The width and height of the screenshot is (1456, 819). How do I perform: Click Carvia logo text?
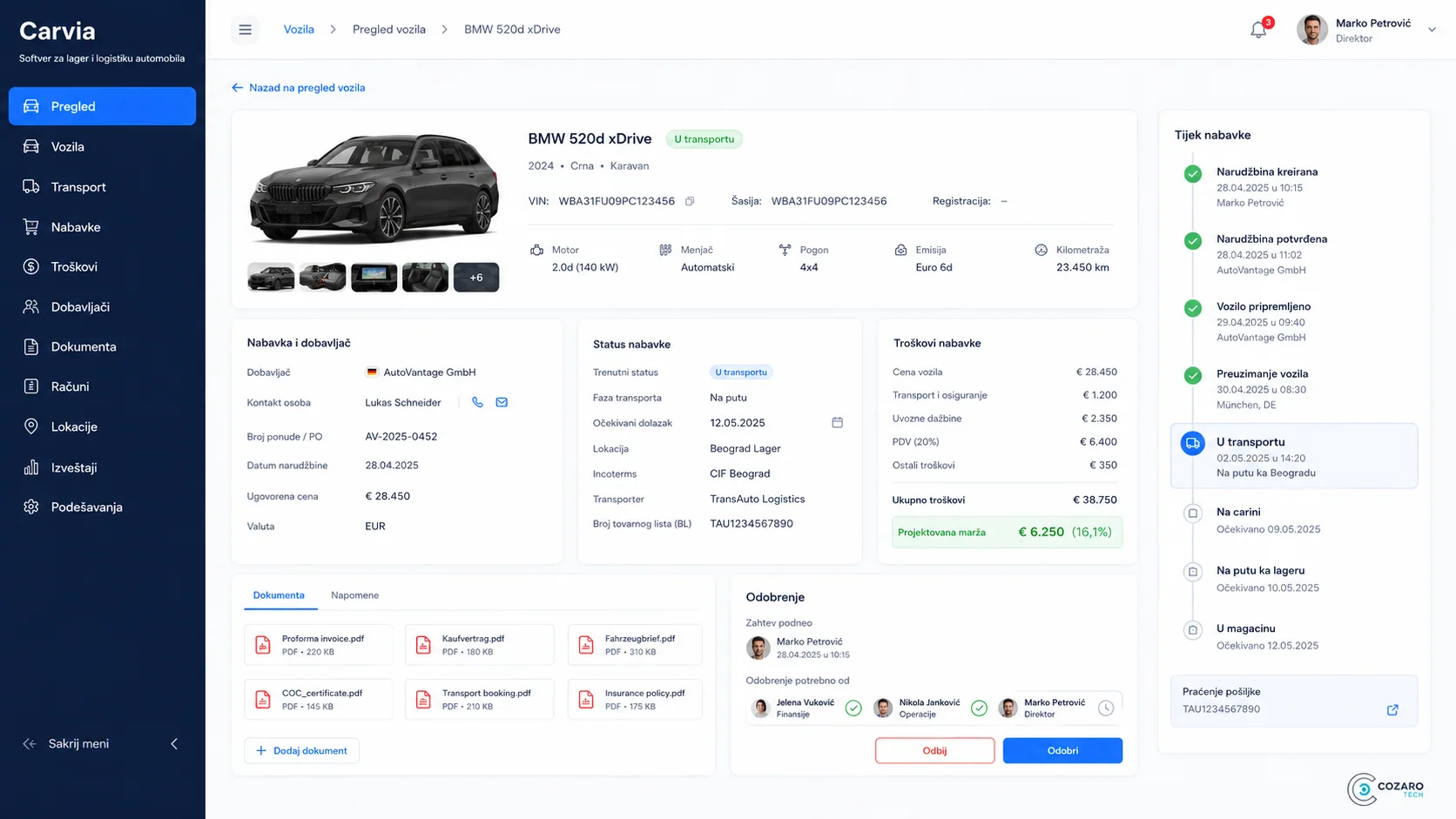[57, 31]
